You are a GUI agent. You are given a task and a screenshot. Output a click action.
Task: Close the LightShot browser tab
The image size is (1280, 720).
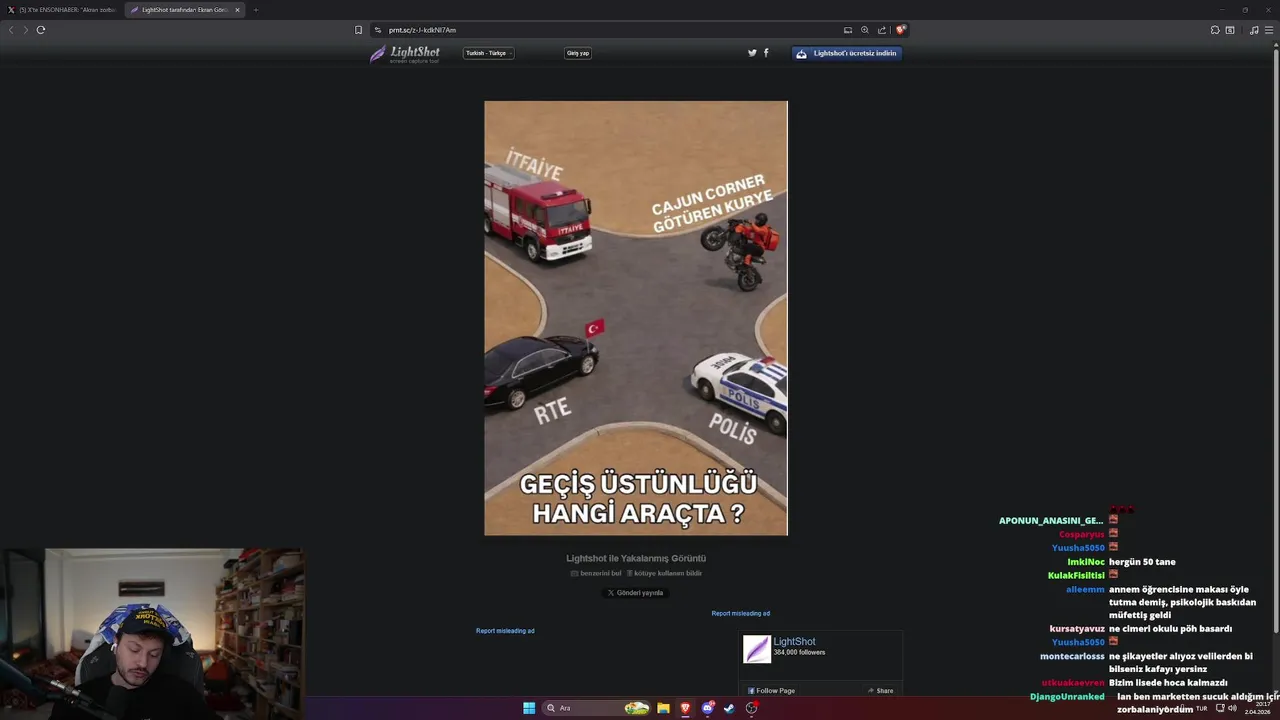tap(237, 10)
